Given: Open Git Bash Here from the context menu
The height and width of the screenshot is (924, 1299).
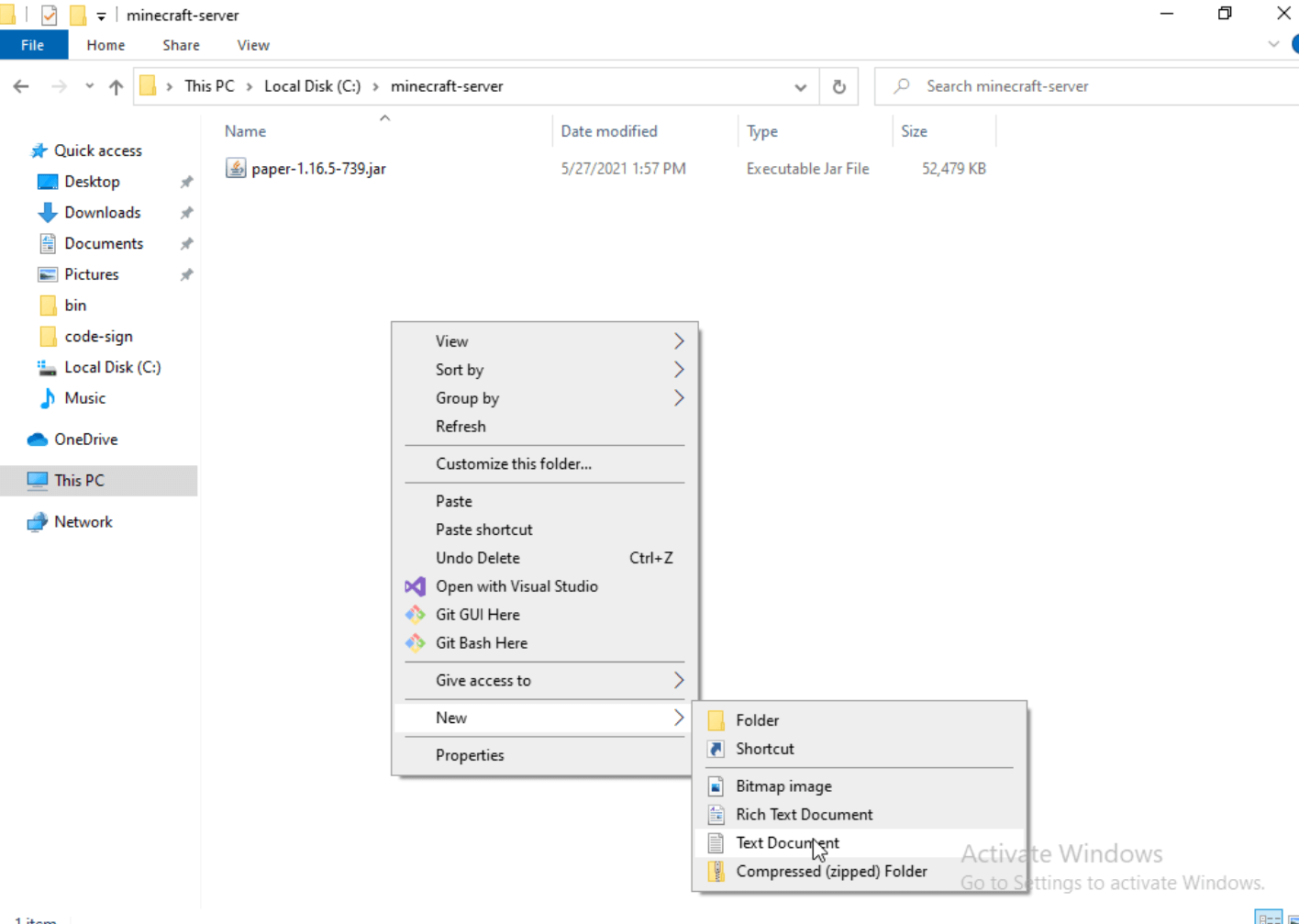Looking at the screenshot, I should [481, 642].
